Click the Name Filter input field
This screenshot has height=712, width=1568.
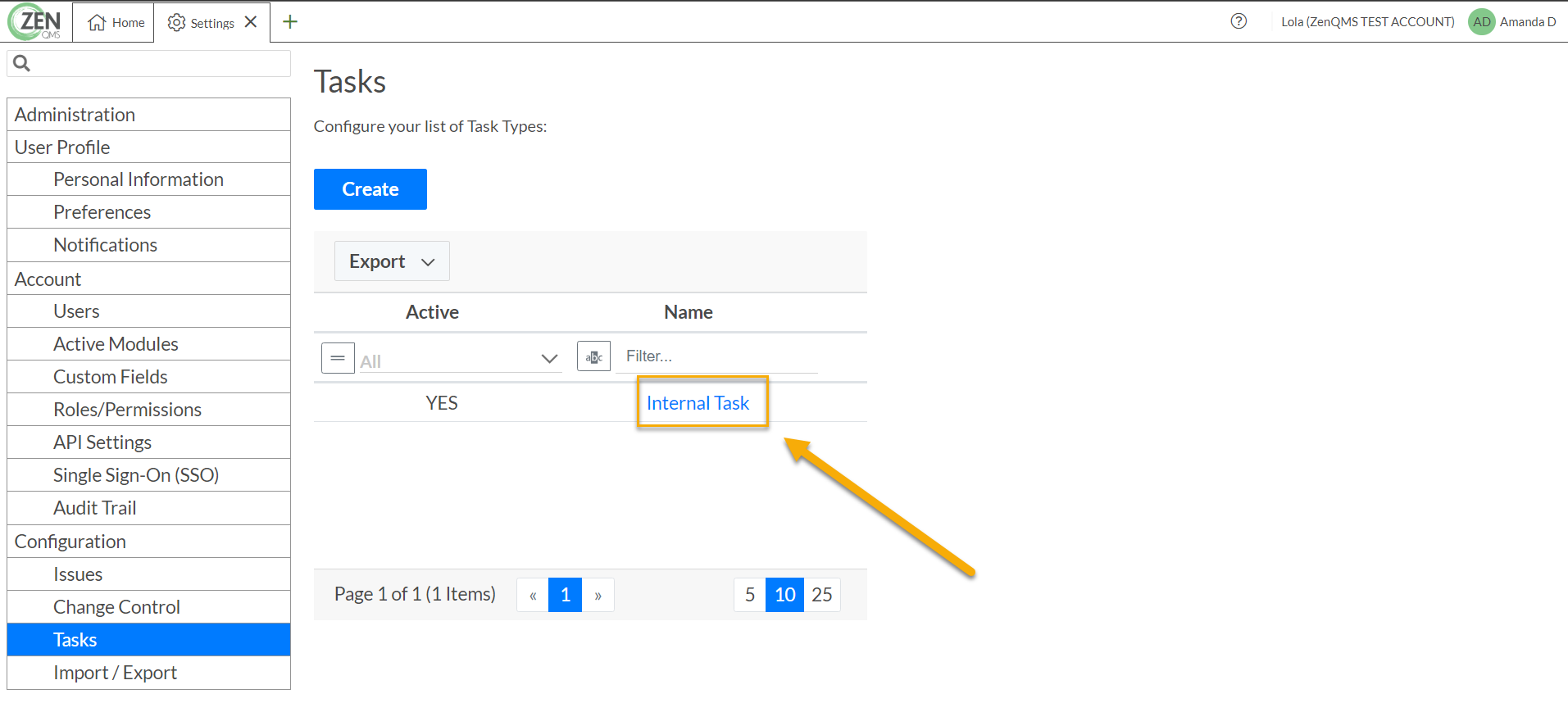click(717, 356)
